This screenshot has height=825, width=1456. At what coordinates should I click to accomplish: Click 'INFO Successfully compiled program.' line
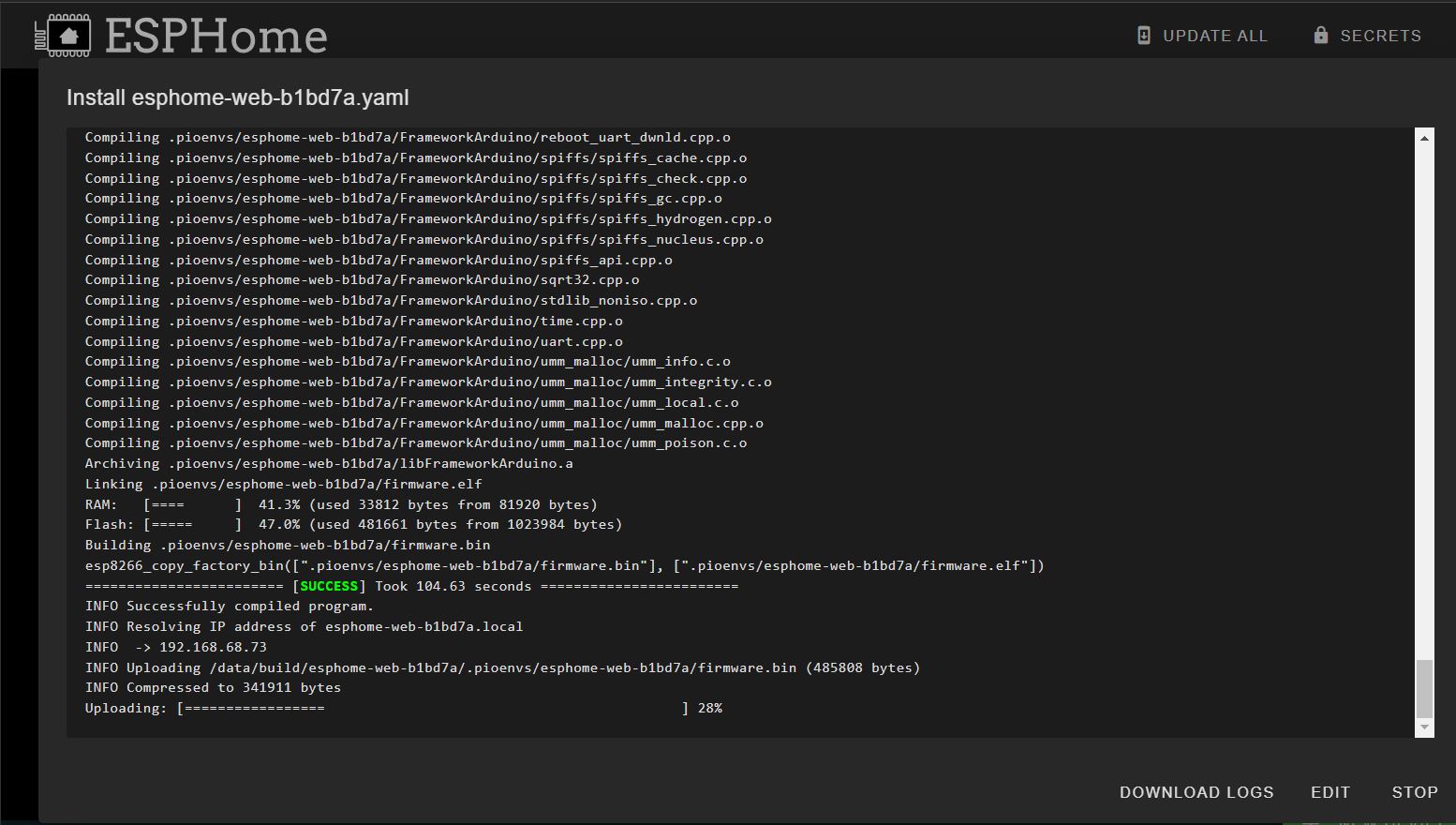[x=230, y=607]
